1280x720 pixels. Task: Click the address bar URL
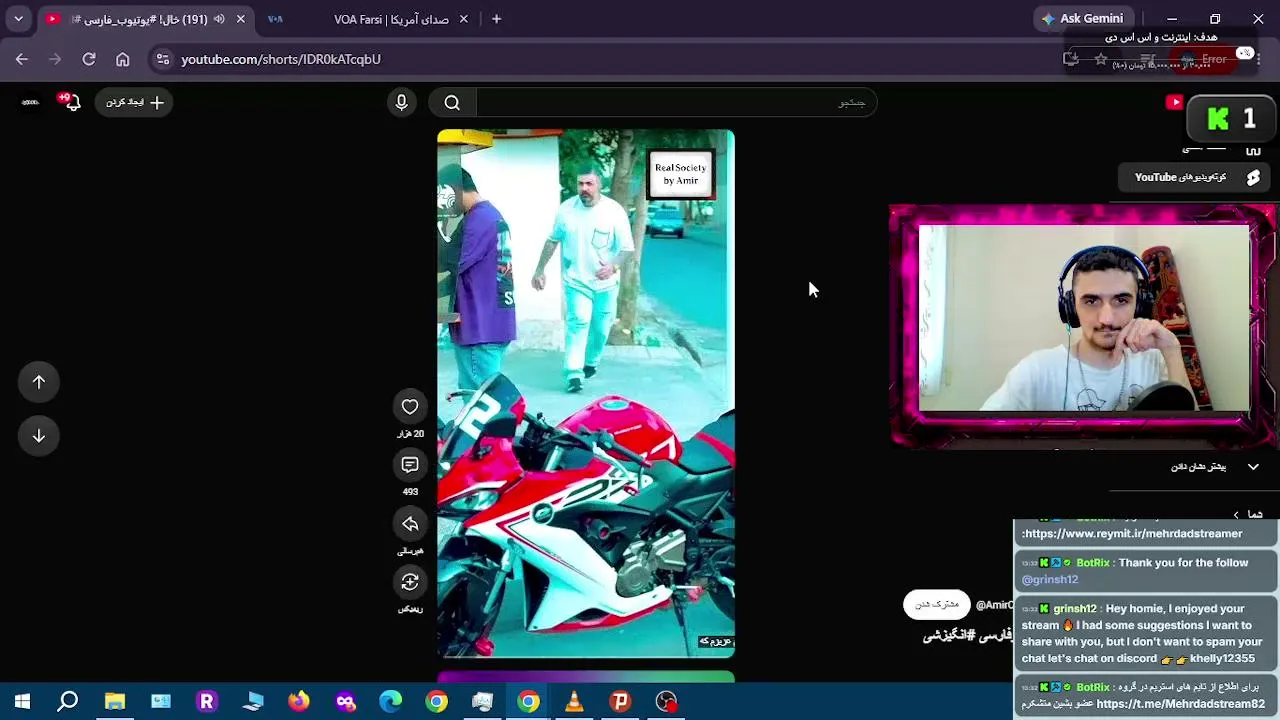tap(281, 59)
